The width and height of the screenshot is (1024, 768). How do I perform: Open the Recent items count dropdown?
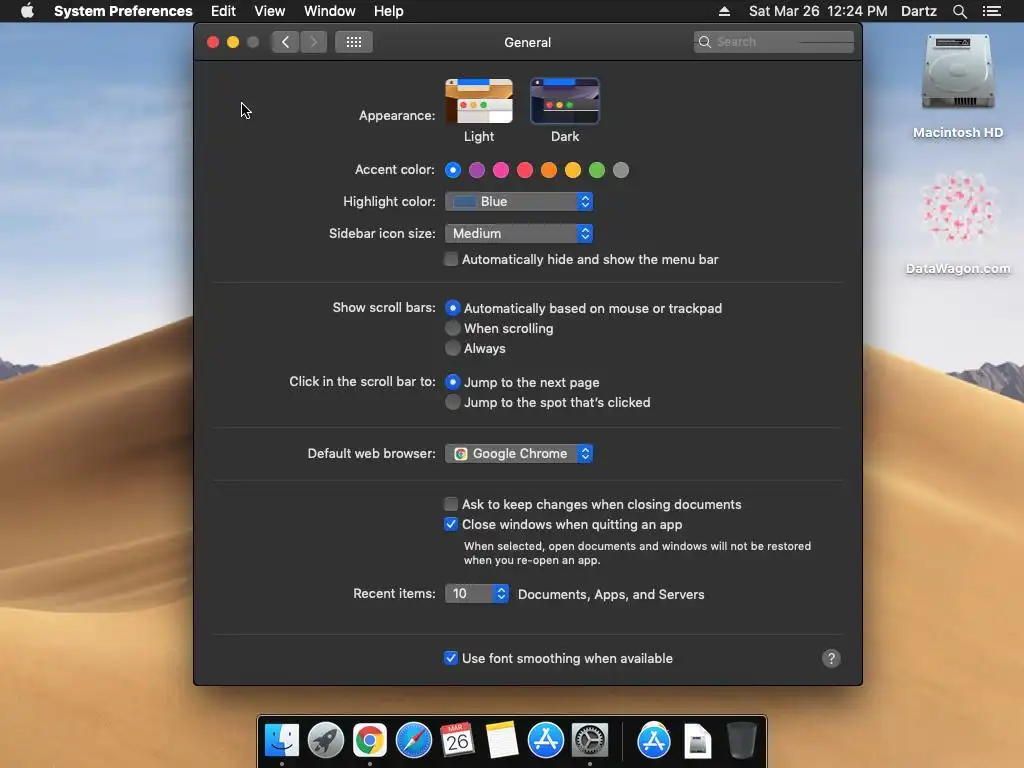[x=477, y=594]
